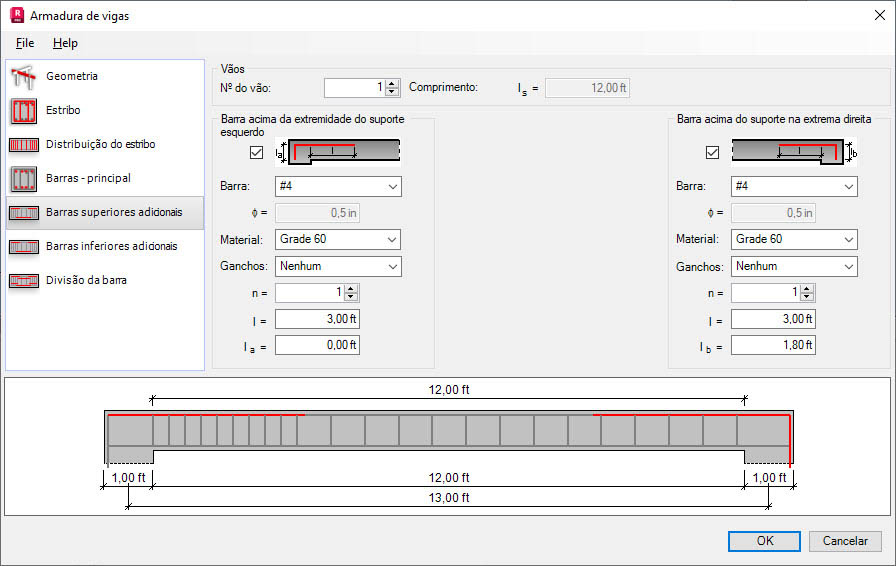The width and height of the screenshot is (896, 566).
Task: Click the 13,00 ft dimension in preview
Action: click(x=449, y=497)
